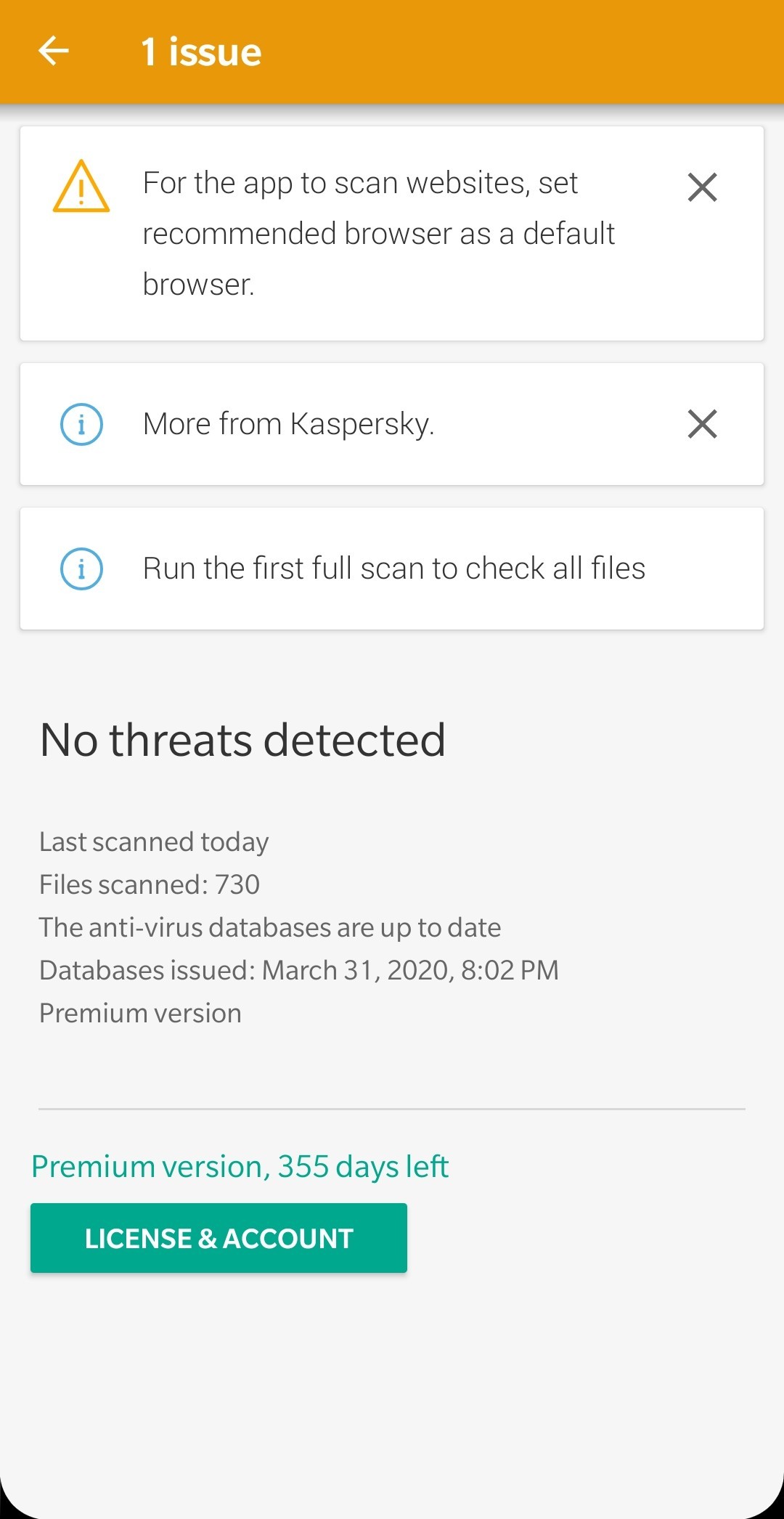Tap the Files scanned: 730 line
This screenshot has width=784, height=1519.
tap(150, 884)
